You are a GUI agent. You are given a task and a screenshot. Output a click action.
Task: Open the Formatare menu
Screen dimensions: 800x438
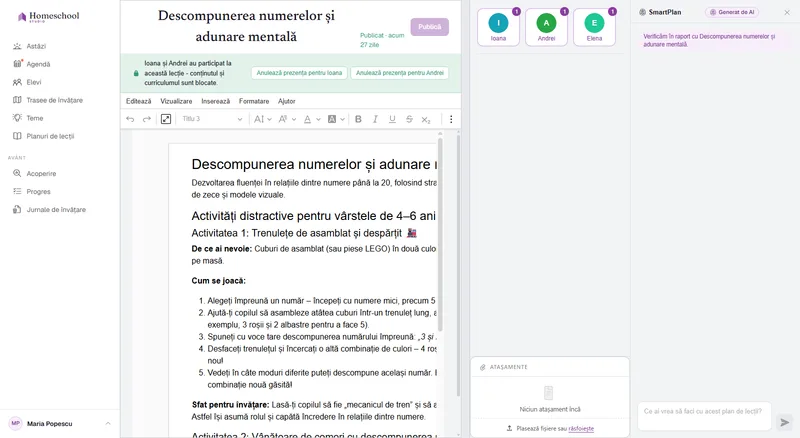[x=254, y=101]
